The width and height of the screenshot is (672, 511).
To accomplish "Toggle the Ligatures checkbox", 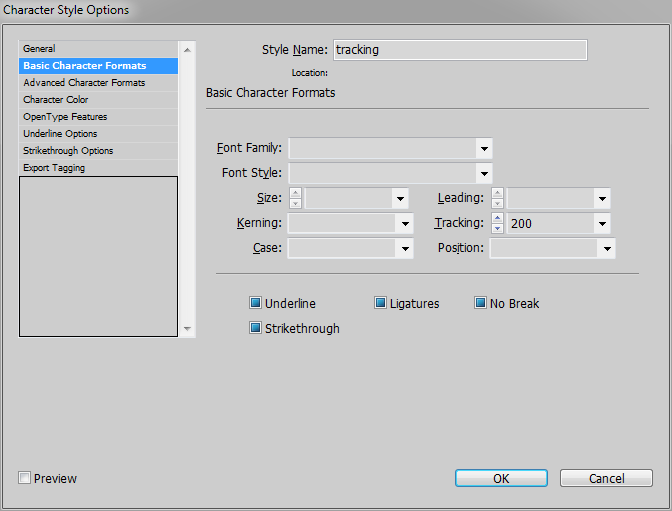I will 381,304.
